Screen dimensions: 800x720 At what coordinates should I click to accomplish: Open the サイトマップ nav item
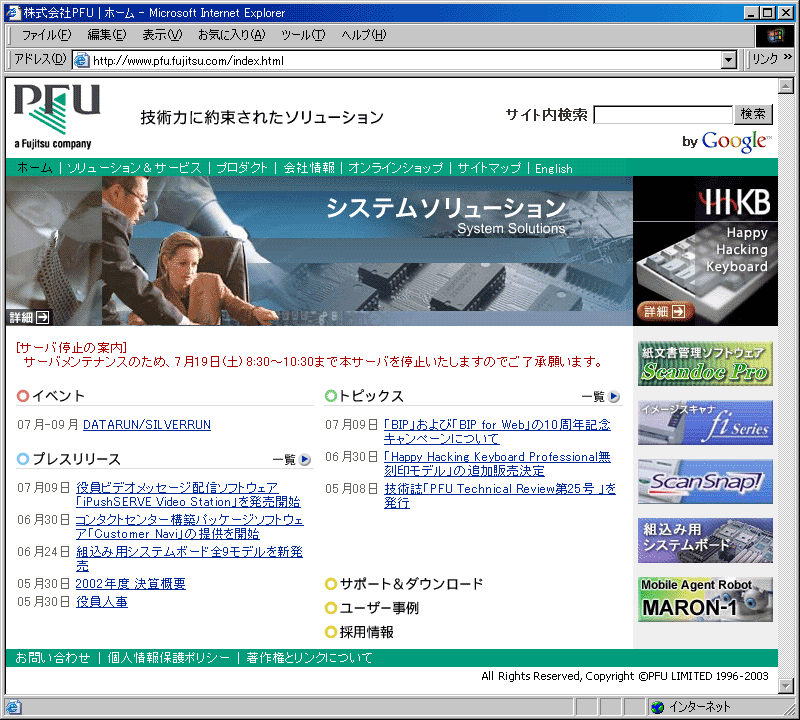489,168
